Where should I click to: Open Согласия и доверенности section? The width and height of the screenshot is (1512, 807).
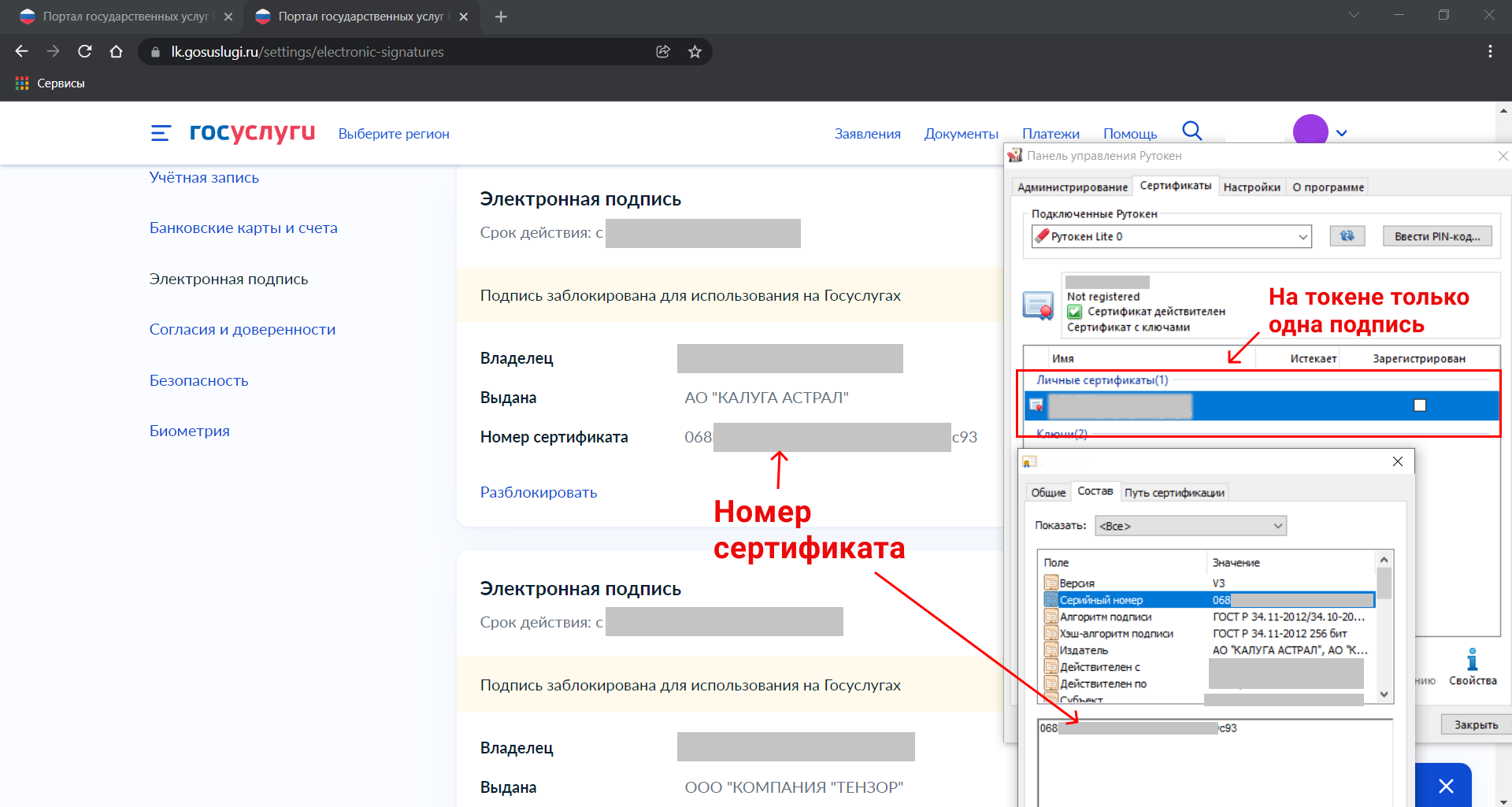(x=243, y=329)
